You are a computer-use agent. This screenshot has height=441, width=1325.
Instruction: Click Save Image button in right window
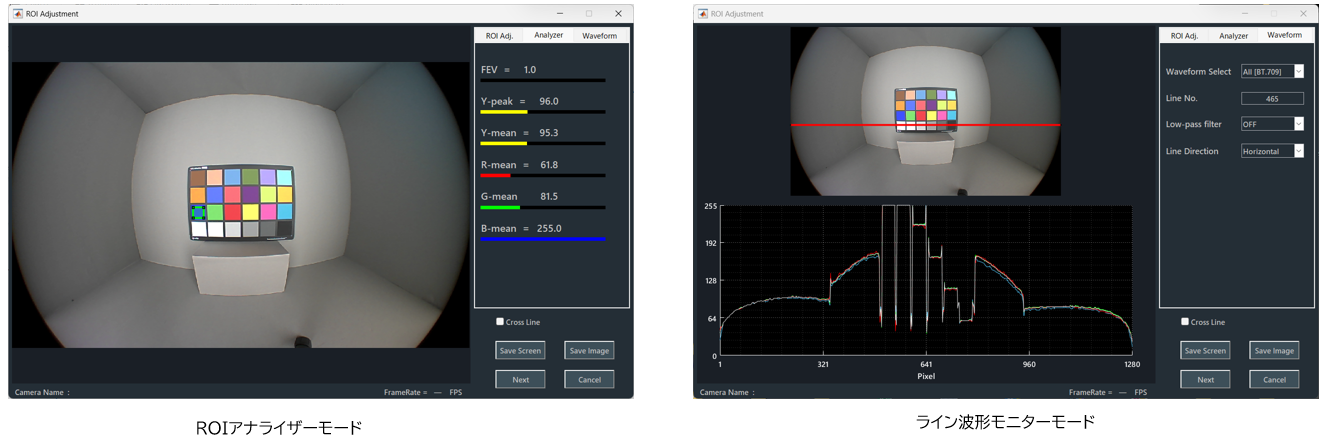[1274, 351]
